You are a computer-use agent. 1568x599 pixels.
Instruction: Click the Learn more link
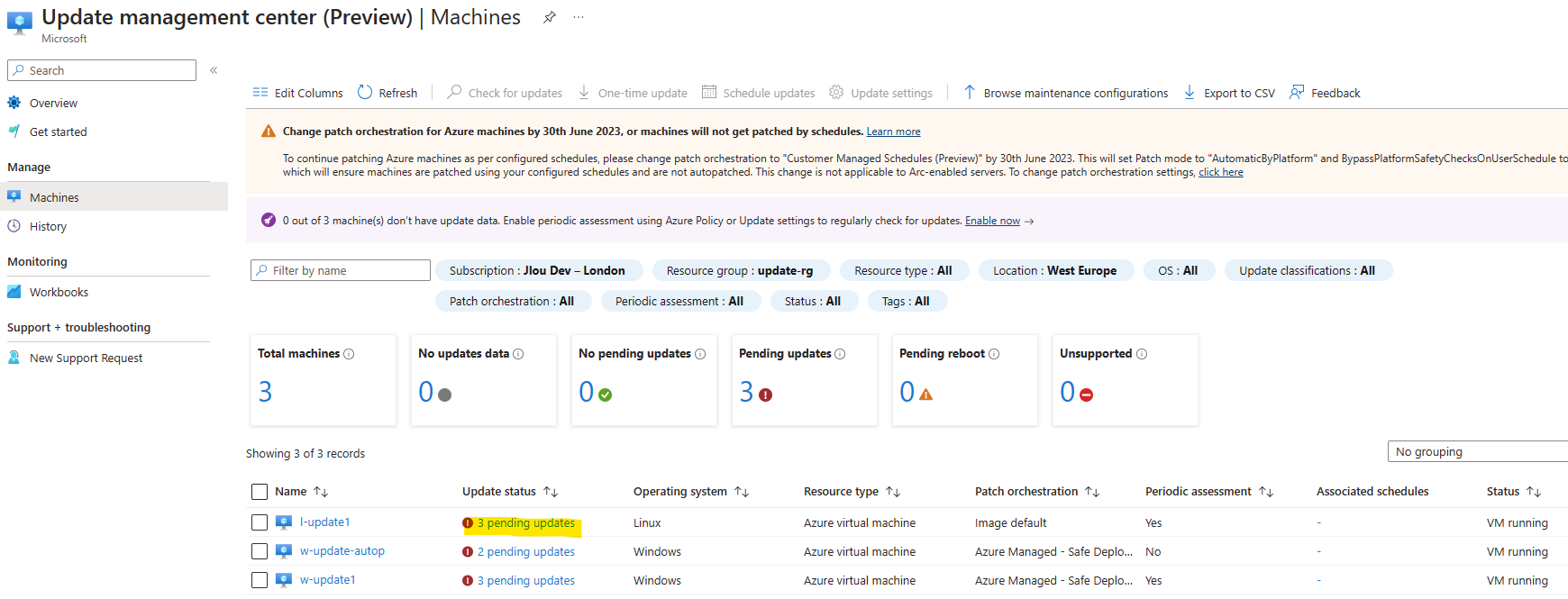click(893, 132)
